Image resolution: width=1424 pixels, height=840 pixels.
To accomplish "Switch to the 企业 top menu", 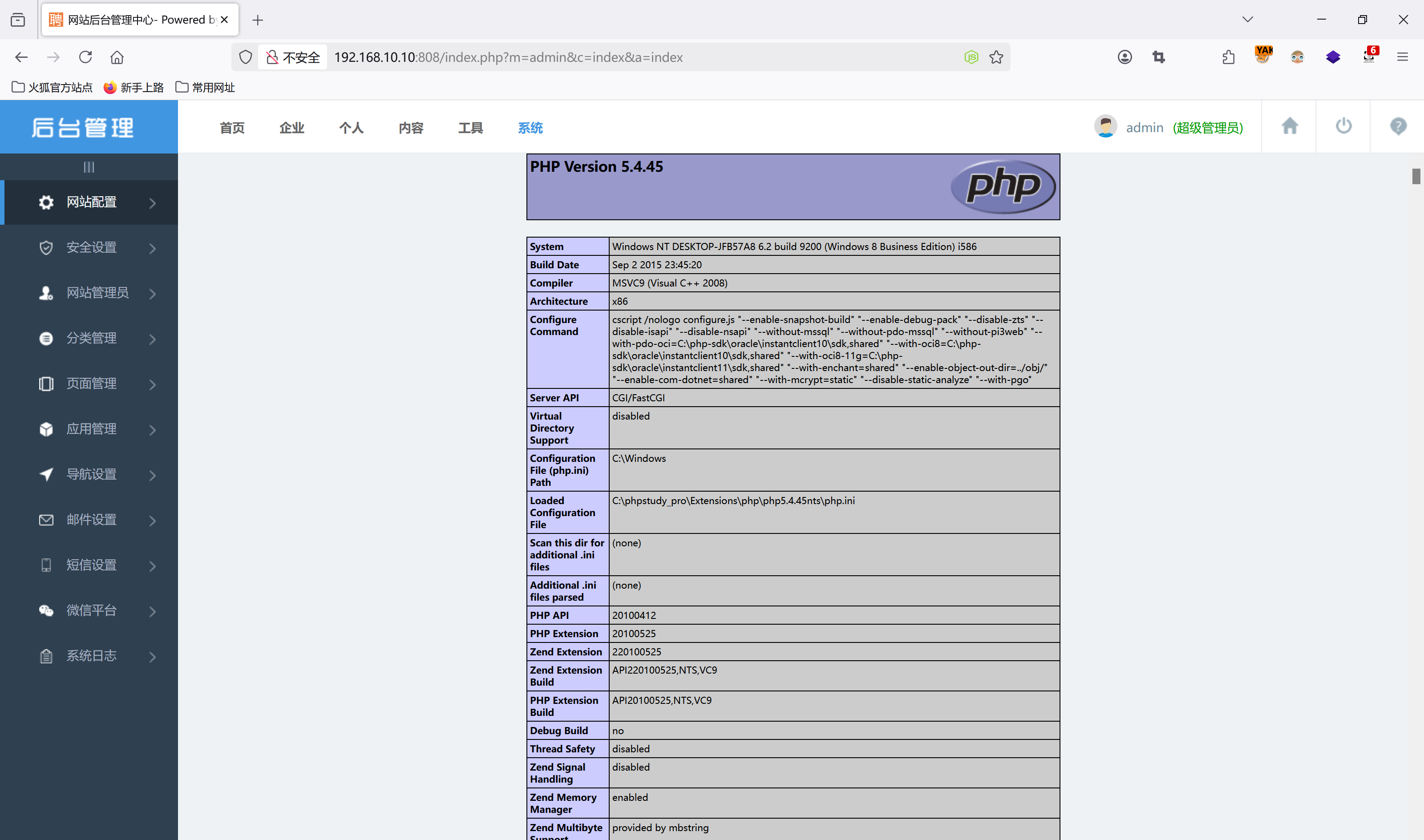I will coord(291,128).
